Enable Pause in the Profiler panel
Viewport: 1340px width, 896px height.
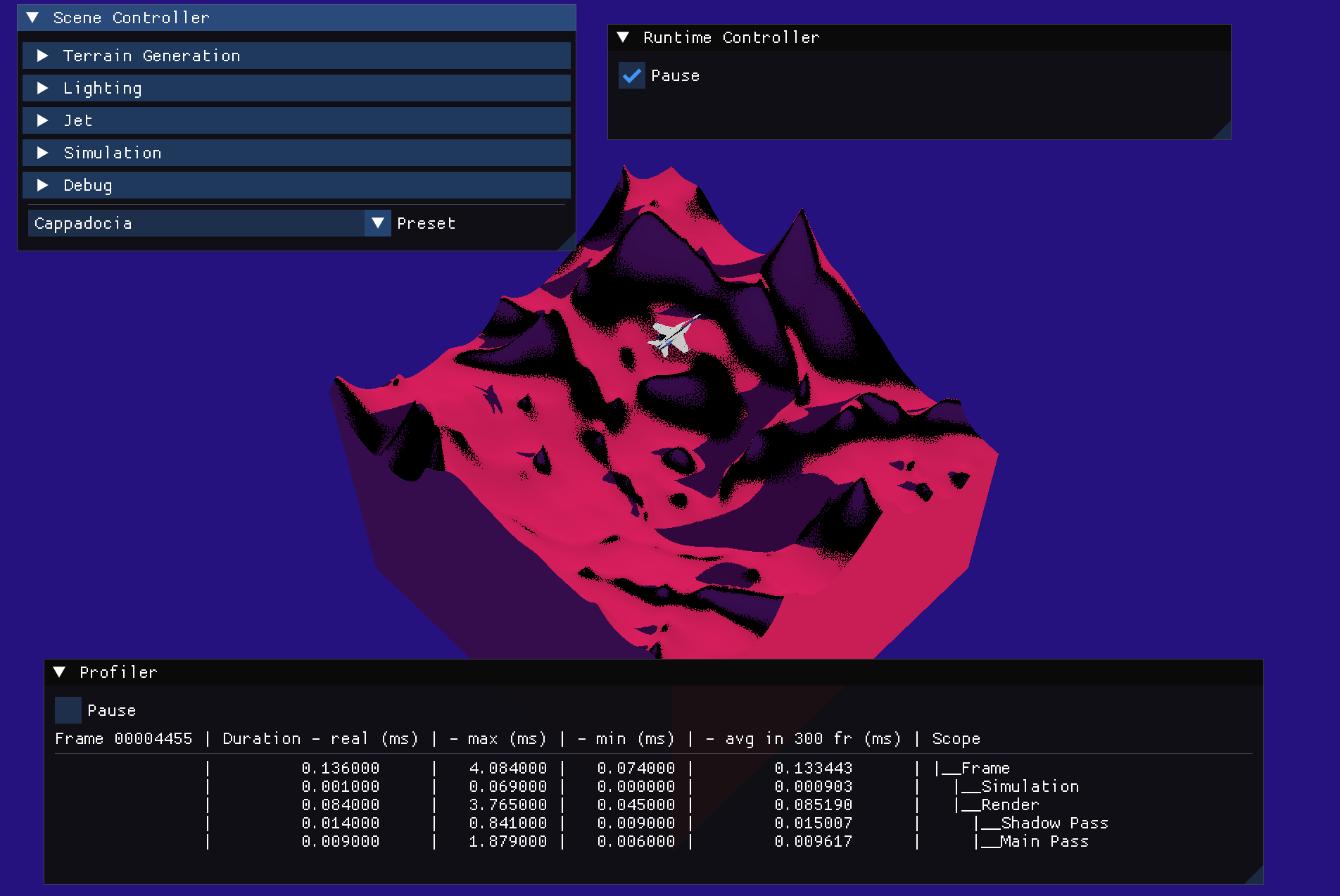tap(68, 710)
